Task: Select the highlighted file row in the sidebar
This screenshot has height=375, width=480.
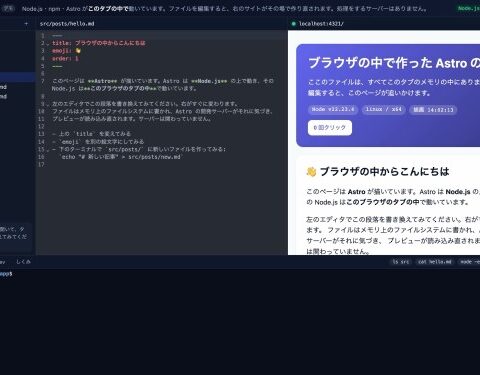Action: 17,77
